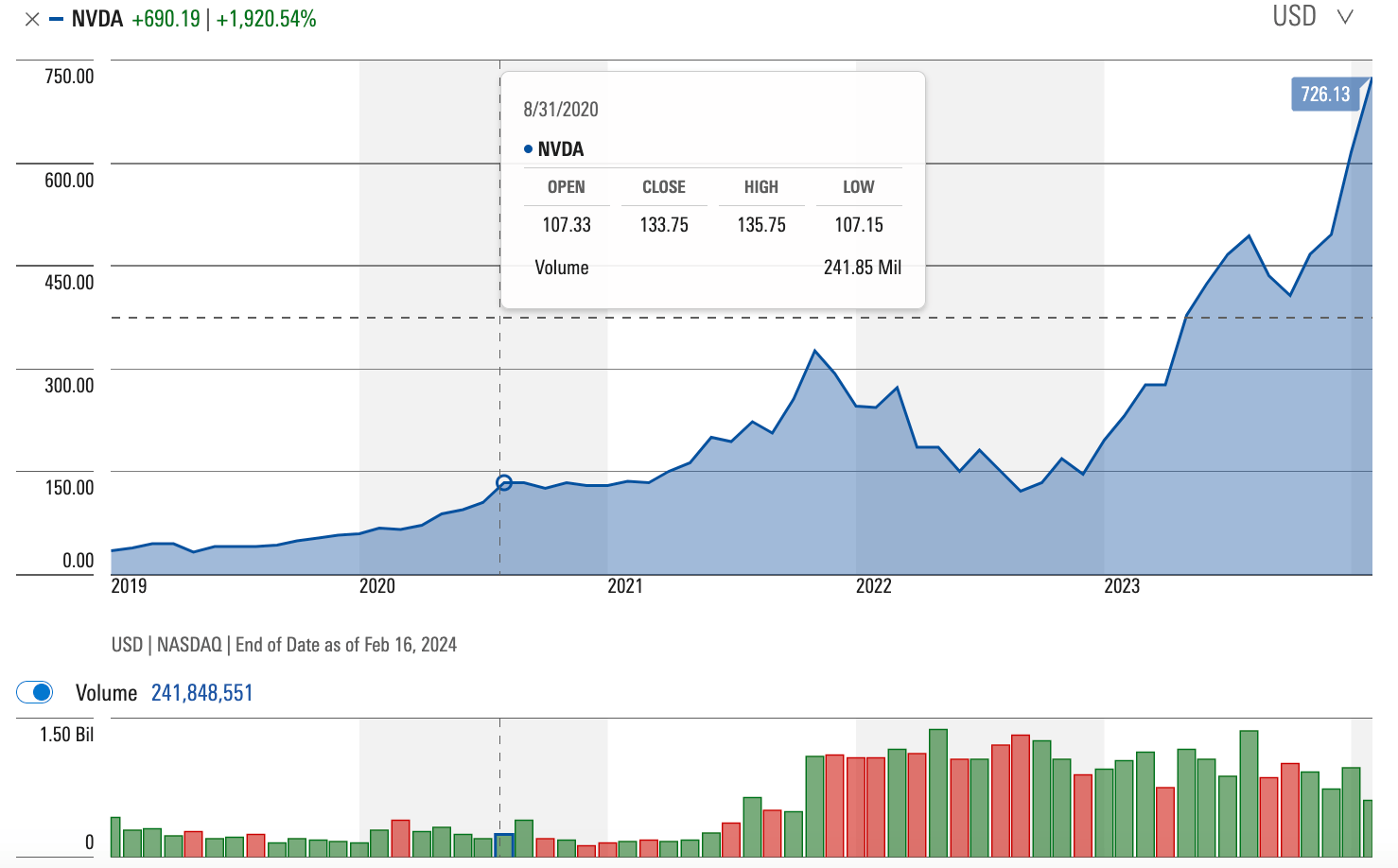Click the 600.00 y-axis label
The image size is (1398, 868).
coord(69,180)
